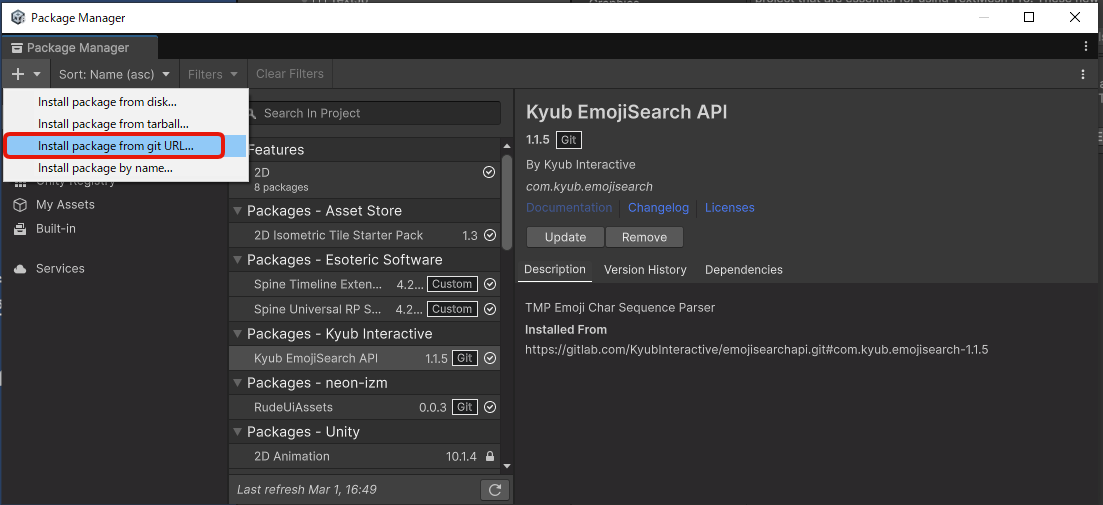1103x505 pixels.
Task: Click the Remove button
Action: click(644, 237)
